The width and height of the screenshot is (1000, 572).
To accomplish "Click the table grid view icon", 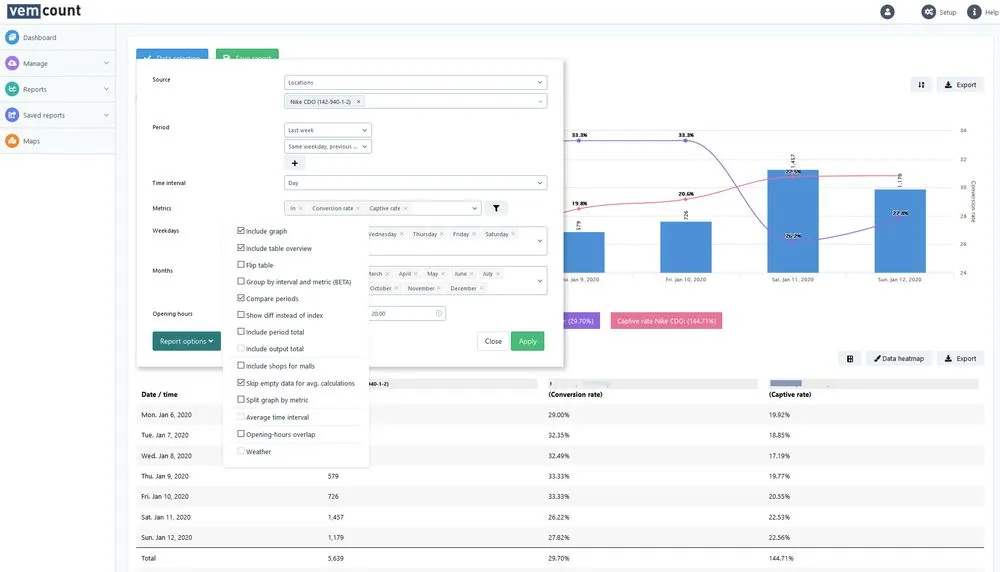I will (x=849, y=358).
